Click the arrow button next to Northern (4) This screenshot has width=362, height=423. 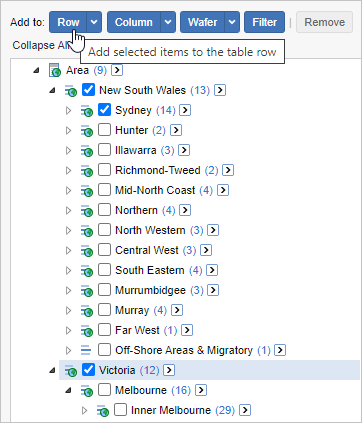(x=185, y=210)
